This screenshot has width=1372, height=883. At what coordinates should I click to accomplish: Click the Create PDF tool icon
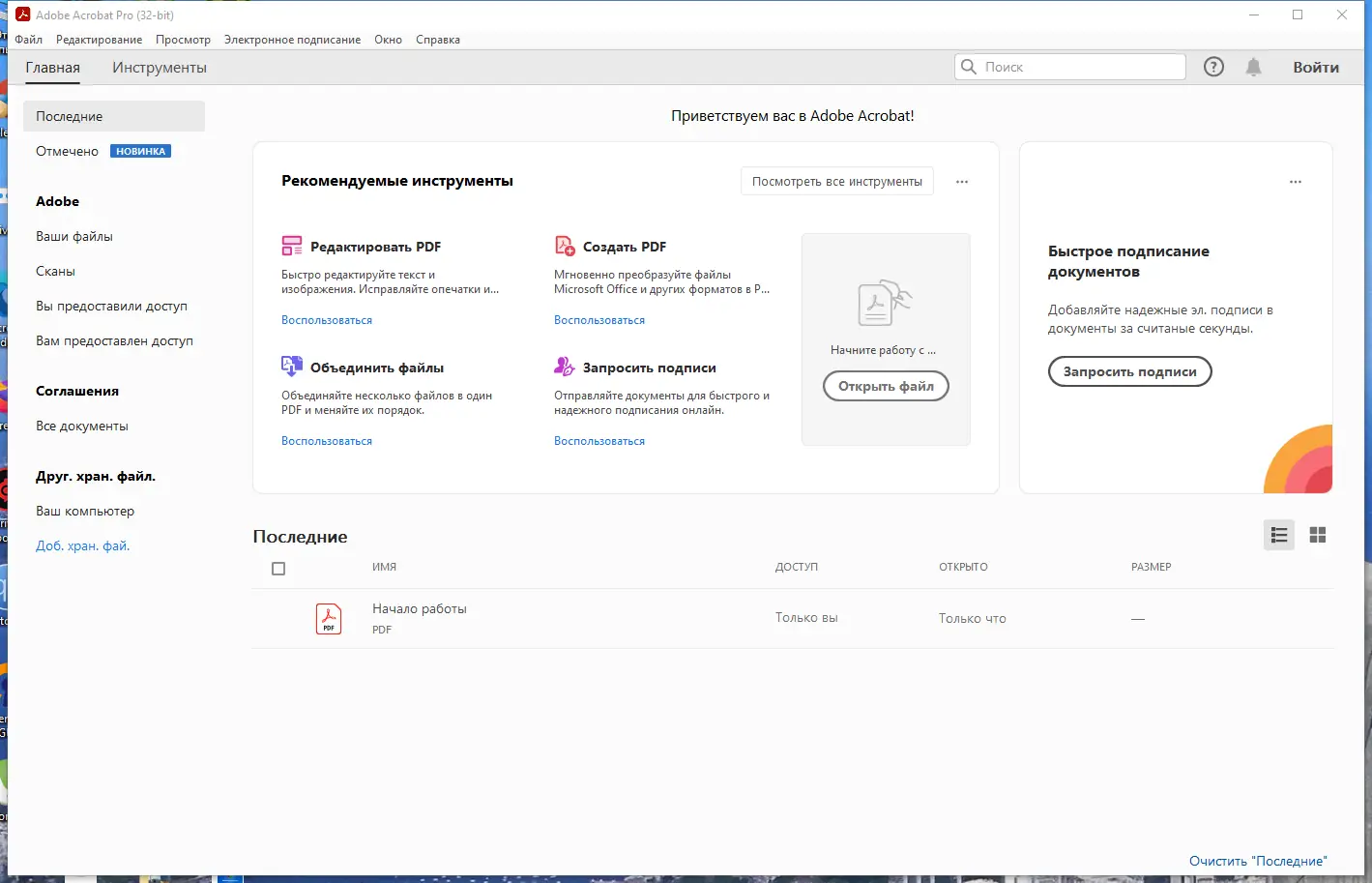(x=565, y=246)
